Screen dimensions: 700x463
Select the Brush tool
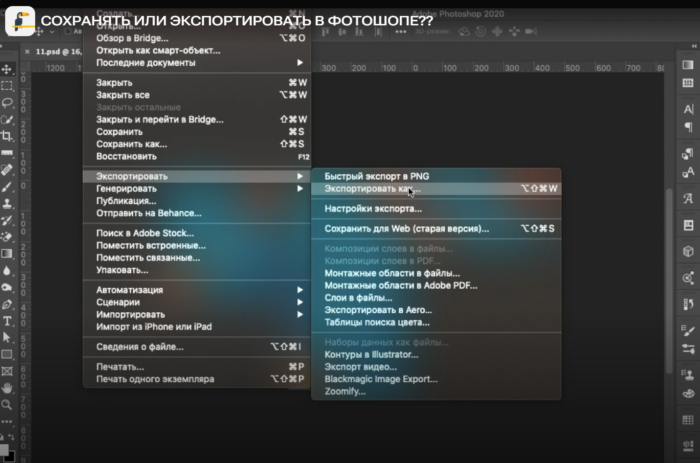[7, 187]
